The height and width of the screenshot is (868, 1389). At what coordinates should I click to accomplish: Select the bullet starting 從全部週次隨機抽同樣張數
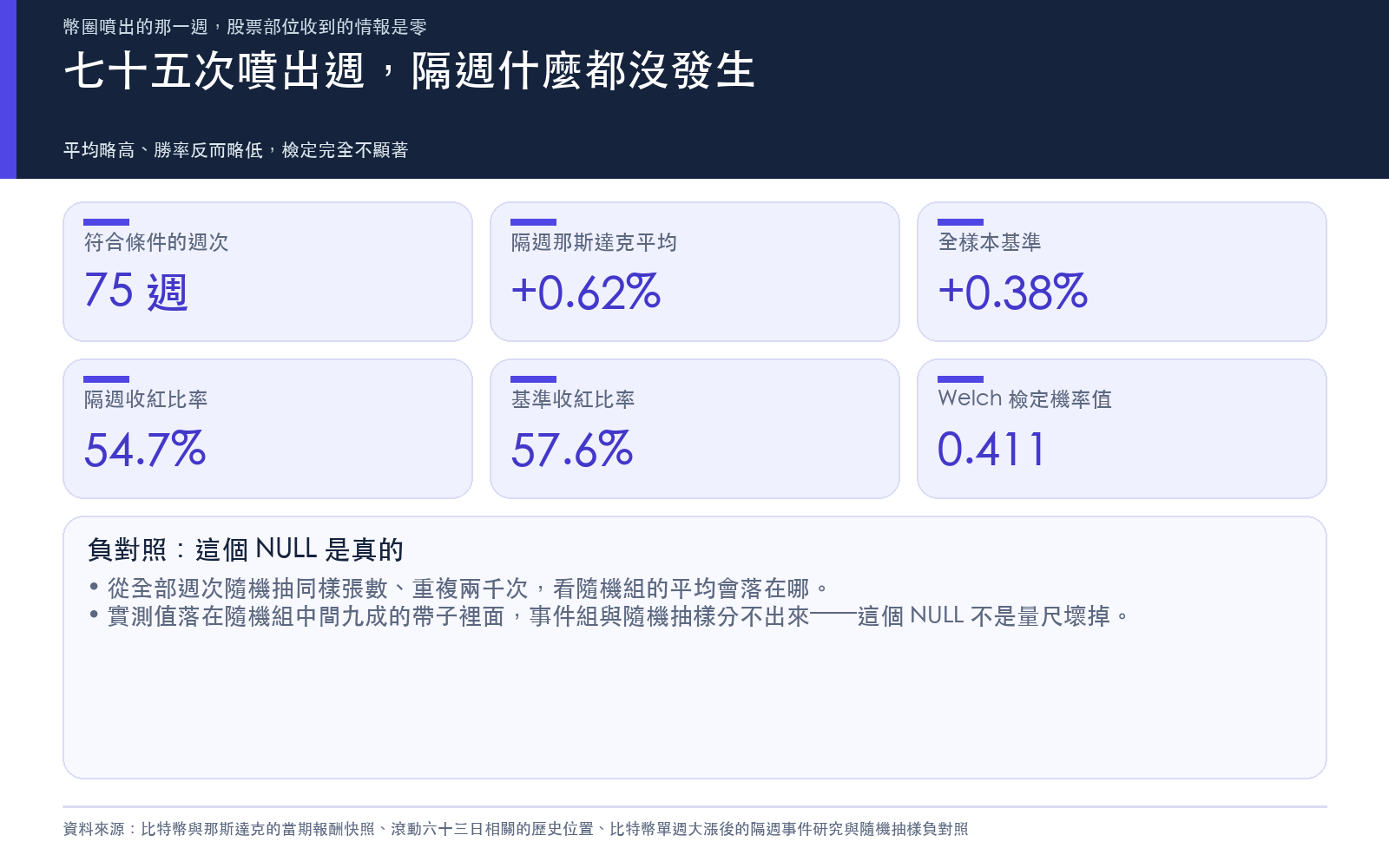point(460,589)
